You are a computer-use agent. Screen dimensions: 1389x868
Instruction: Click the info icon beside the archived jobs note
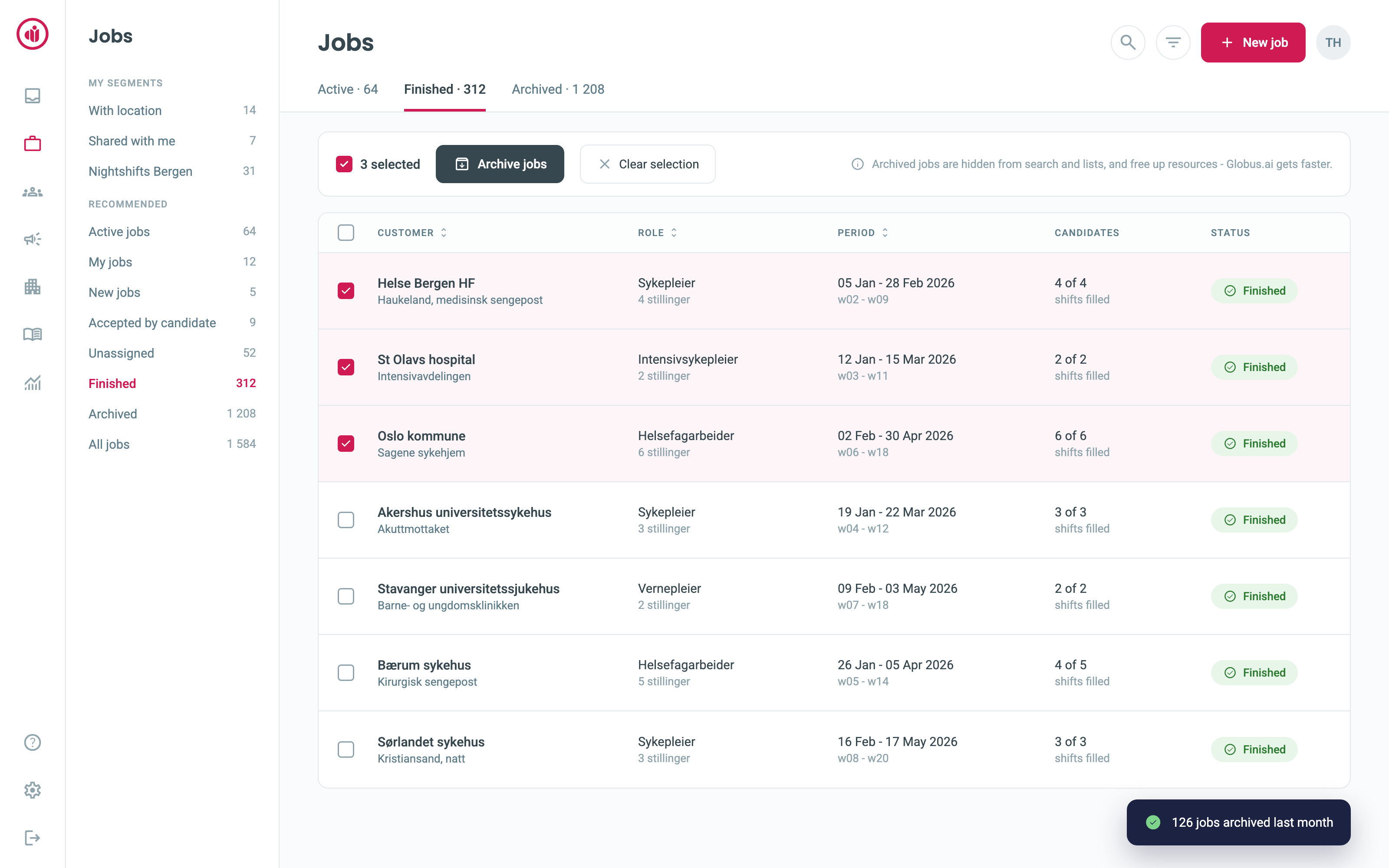pyautogui.click(x=857, y=164)
